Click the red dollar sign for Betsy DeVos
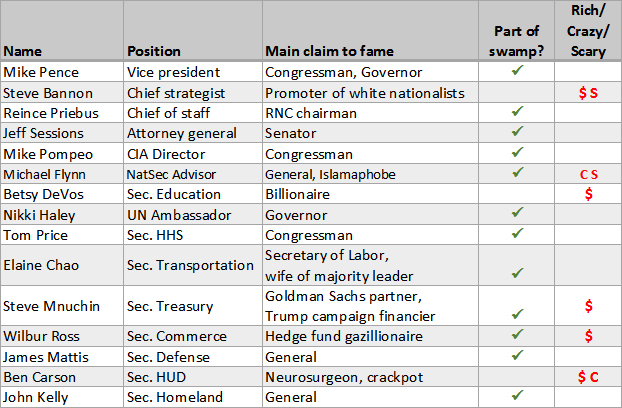The width and height of the screenshot is (622, 408). tap(589, 194)
